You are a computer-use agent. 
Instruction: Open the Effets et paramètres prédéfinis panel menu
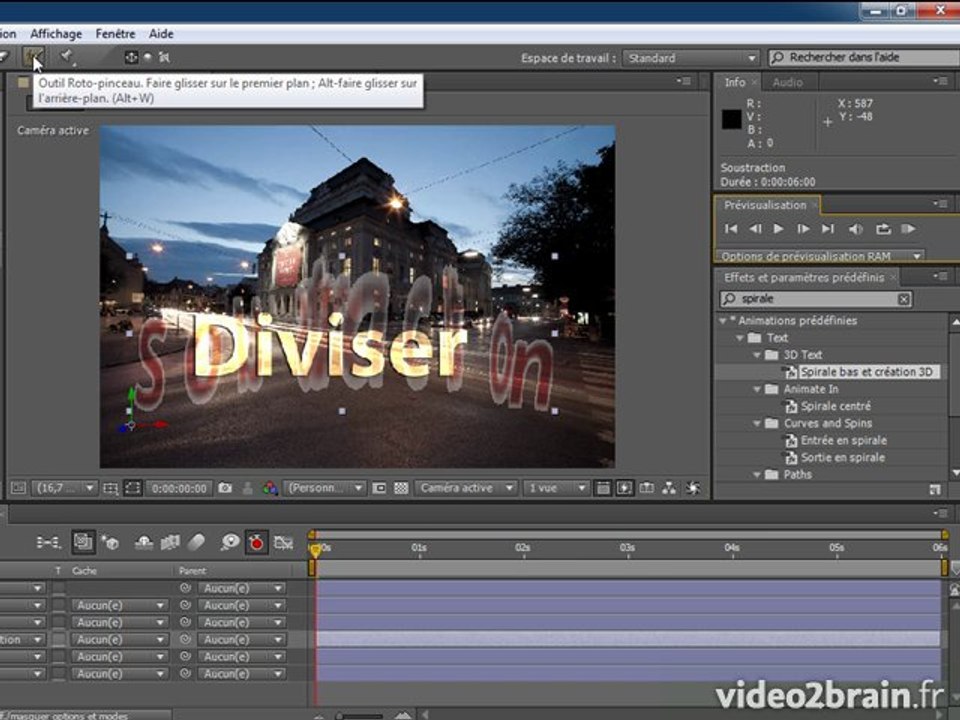[x=940, y=277]
